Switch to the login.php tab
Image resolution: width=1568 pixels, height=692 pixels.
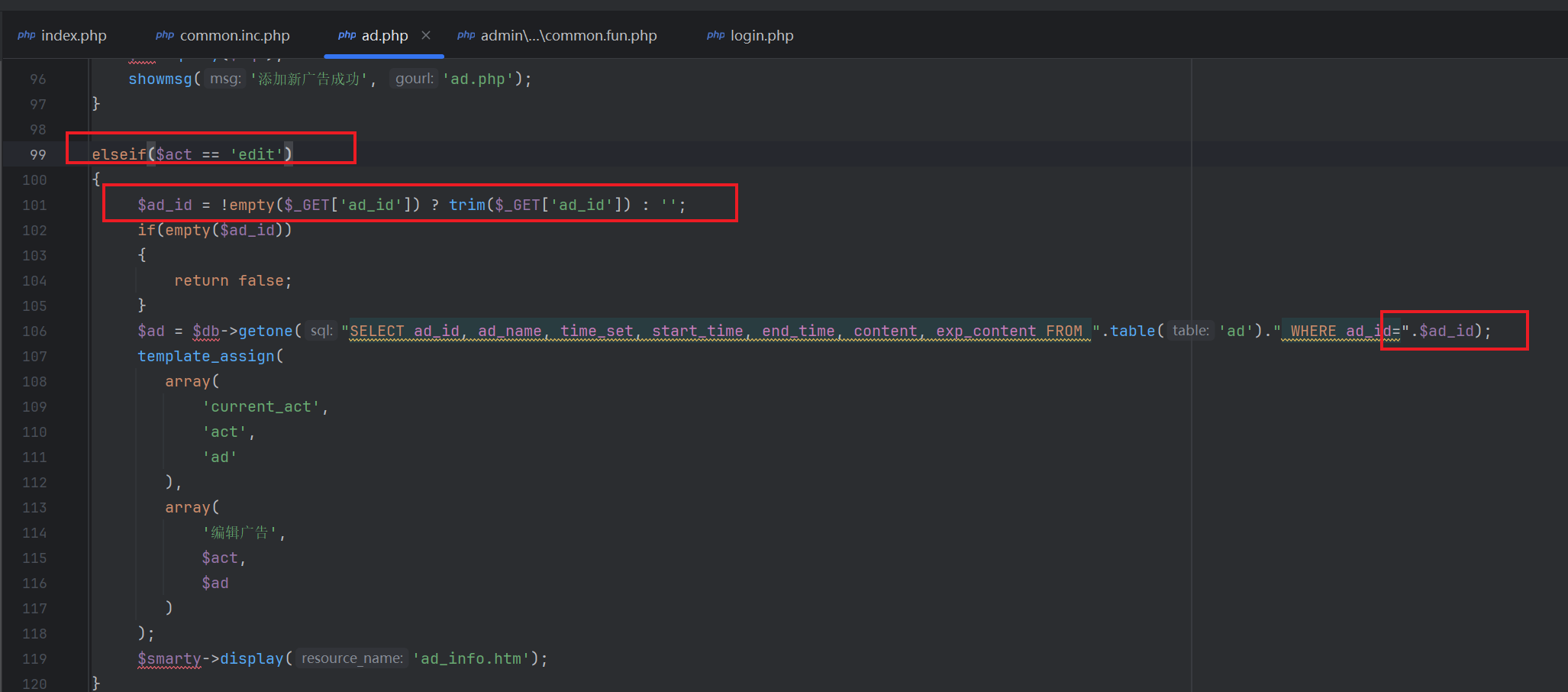(x=750, y=35)
